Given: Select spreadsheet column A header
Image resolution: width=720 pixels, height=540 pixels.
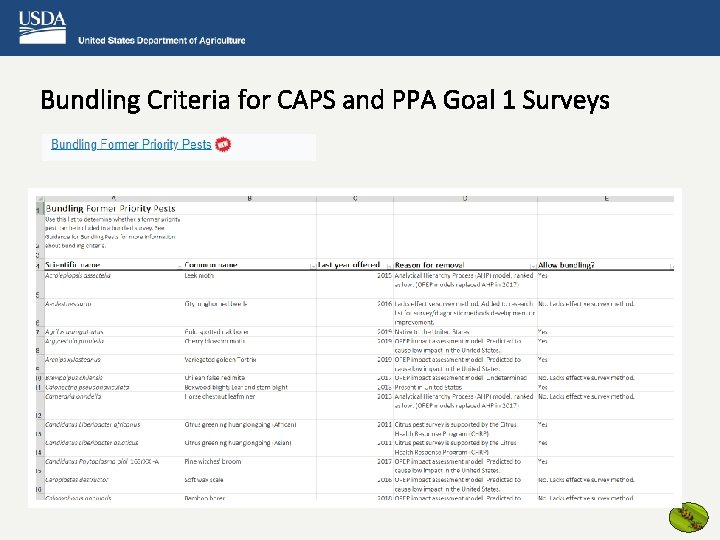Looking at the screenshot, I should (x=113, y=198).
